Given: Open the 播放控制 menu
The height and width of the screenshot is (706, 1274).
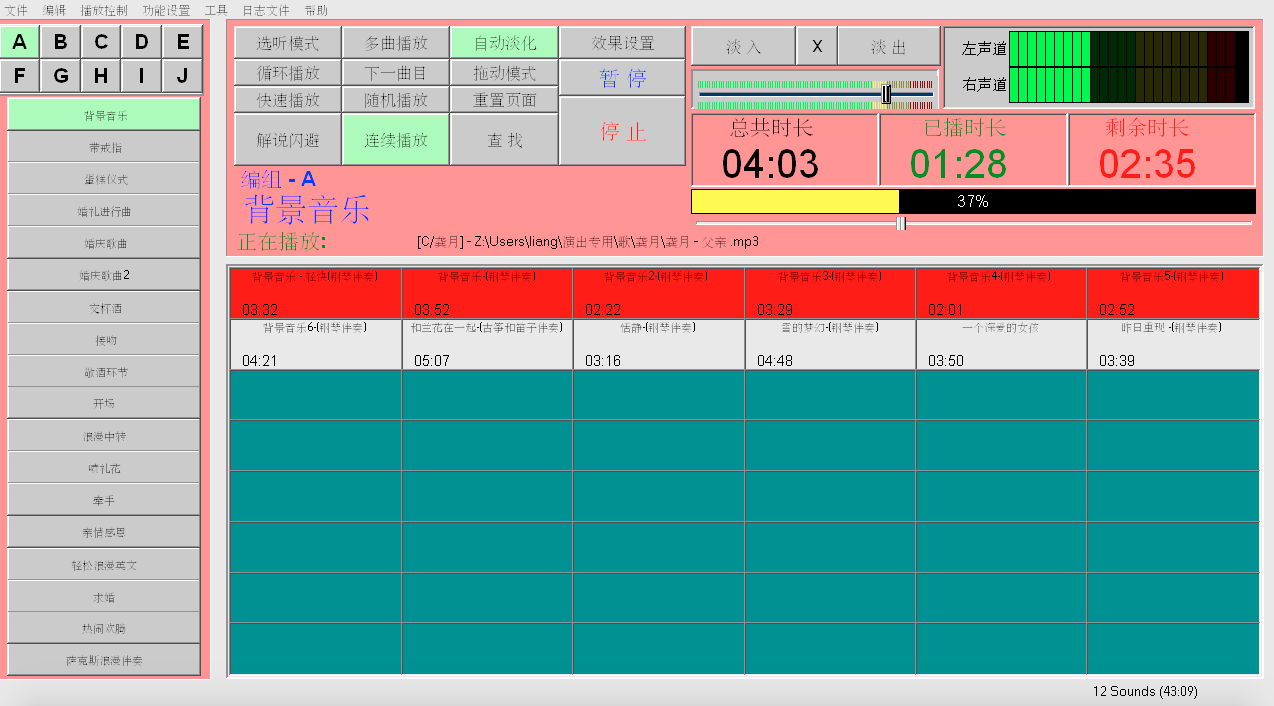Looking at the screenshot, I should tap(104, 10).
